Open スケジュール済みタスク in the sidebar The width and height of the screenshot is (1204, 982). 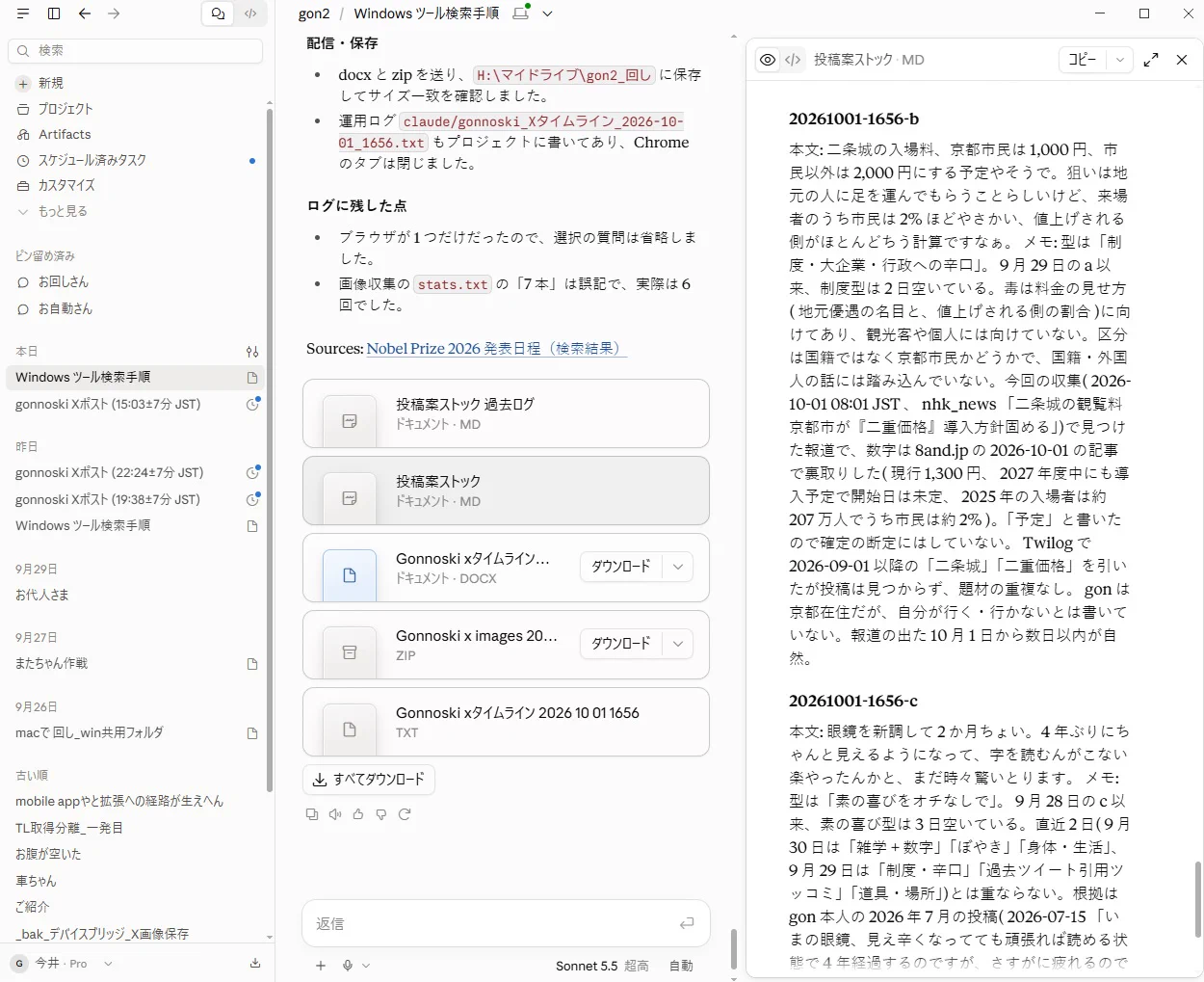(x=136, y=160)
